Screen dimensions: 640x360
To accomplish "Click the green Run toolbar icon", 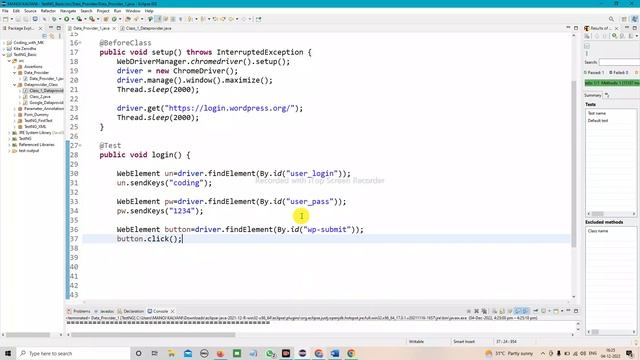I will point(67,19).
